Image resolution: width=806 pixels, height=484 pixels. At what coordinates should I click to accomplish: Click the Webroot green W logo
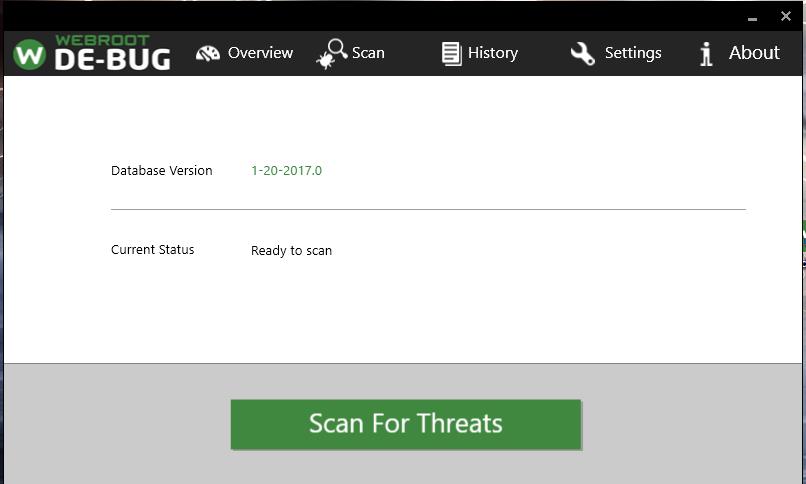(x=29, y=54)
